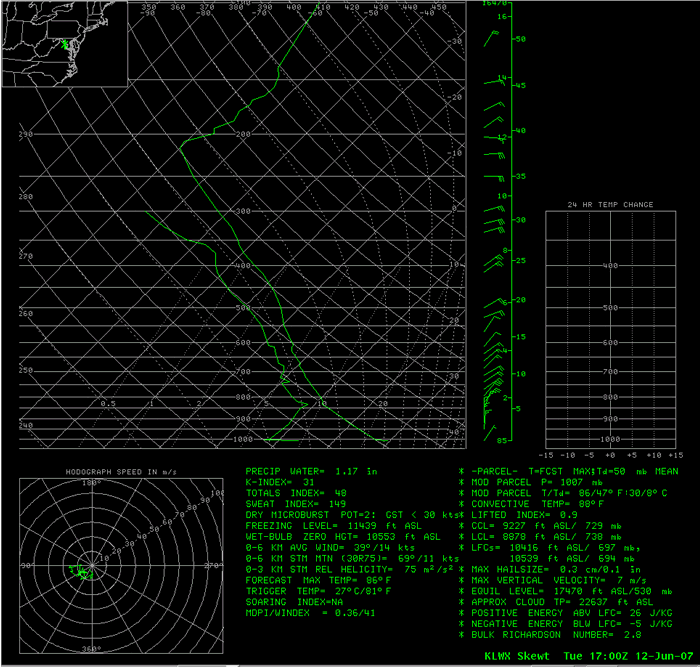This screenshot has height=667, width=700.
Task: Click the 1000 pressure label on the Skew-T
Action: tap(243, 439)
